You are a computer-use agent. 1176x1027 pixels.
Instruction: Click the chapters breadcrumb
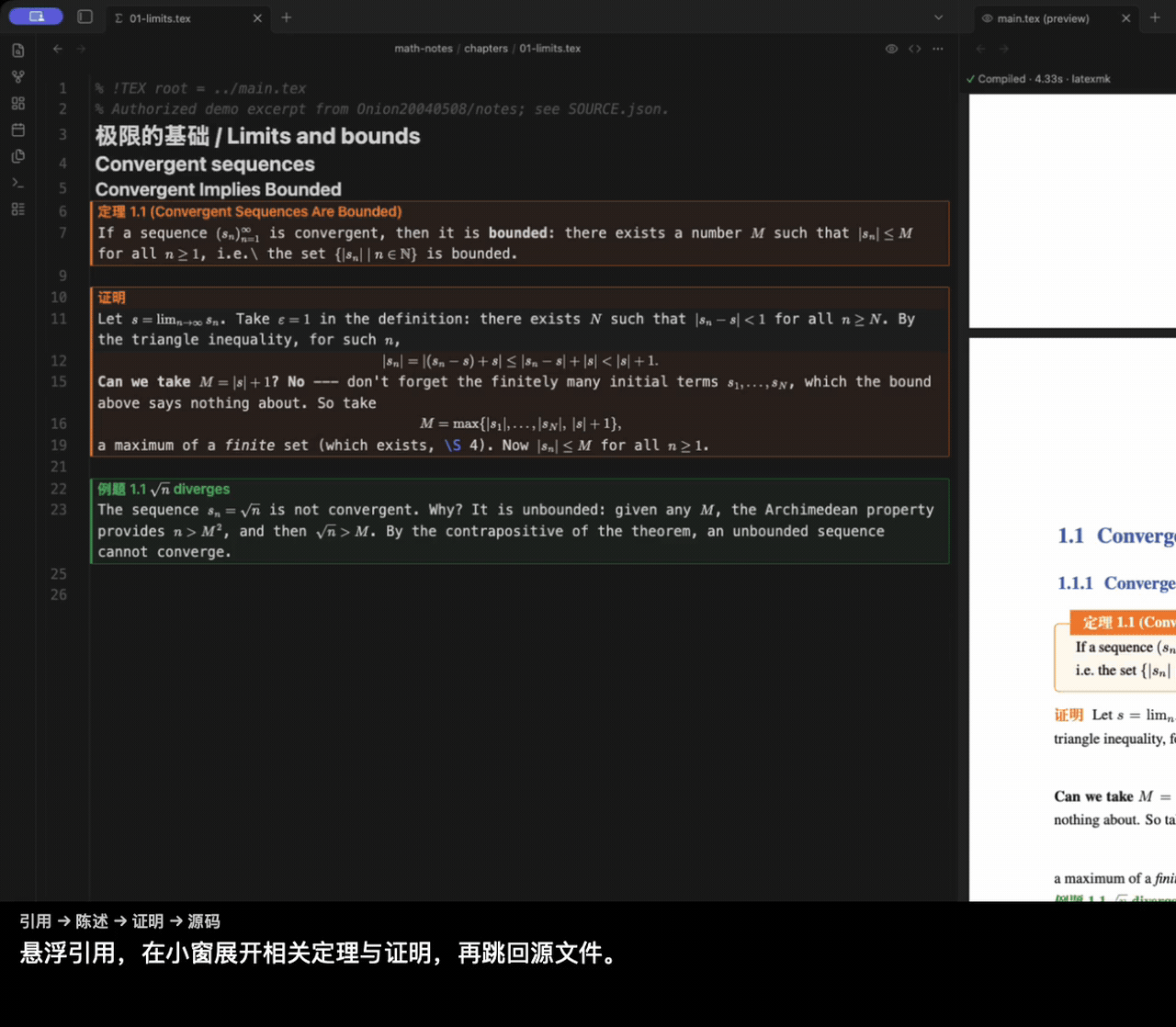(486, 49)
